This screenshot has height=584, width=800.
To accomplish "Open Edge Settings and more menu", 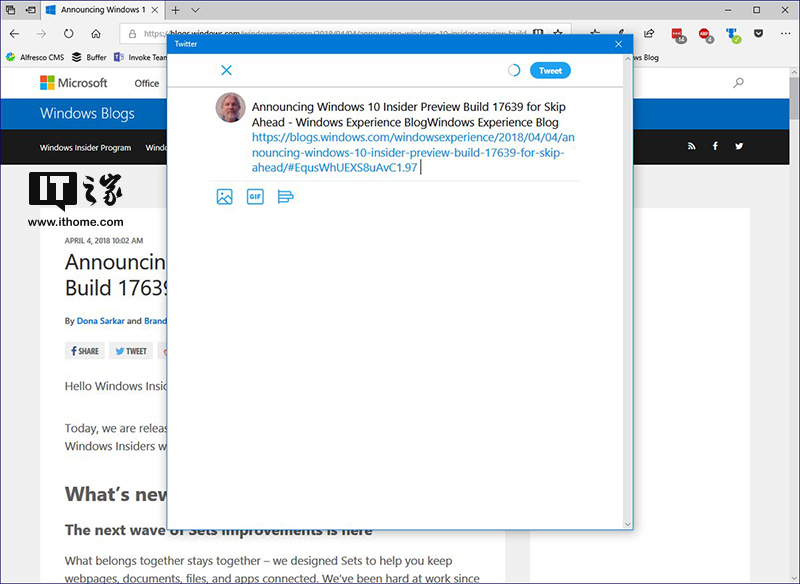I will coord(785,34).
